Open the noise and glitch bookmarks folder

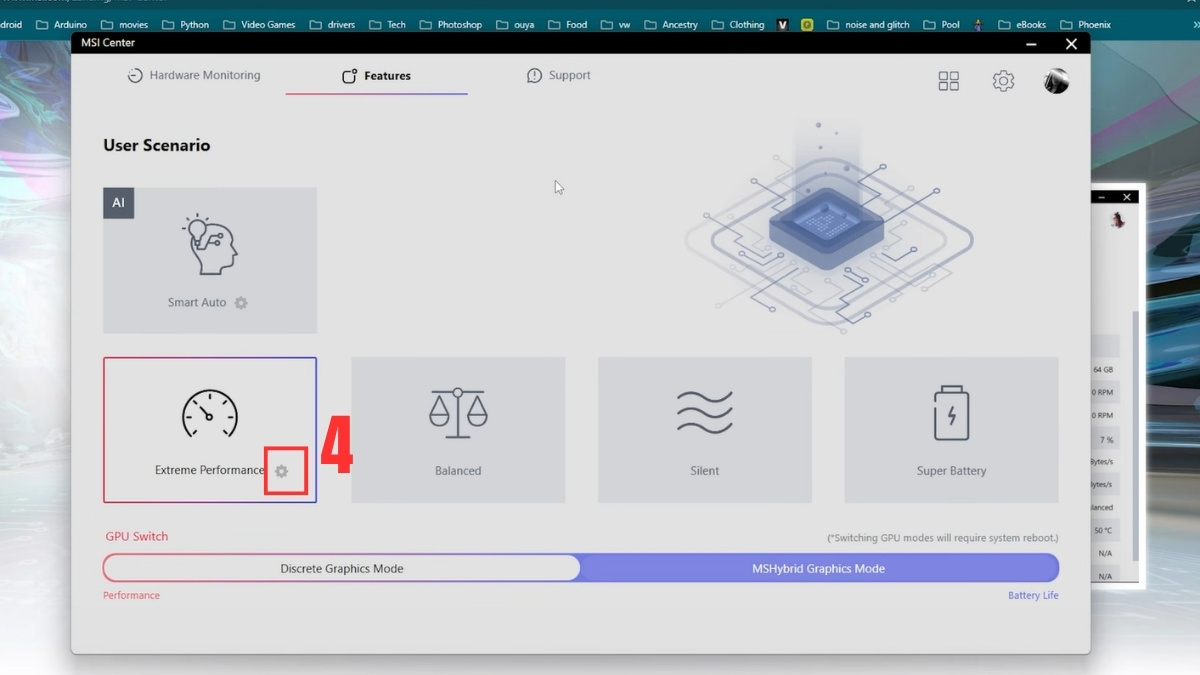868,24
